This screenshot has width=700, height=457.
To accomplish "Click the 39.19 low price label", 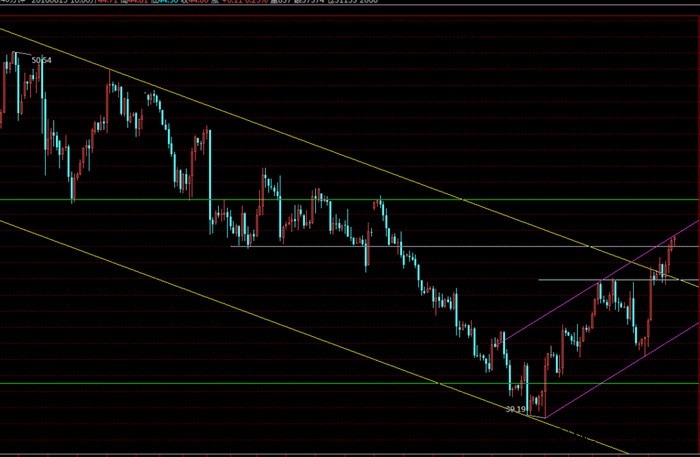I will coord(515,408).
